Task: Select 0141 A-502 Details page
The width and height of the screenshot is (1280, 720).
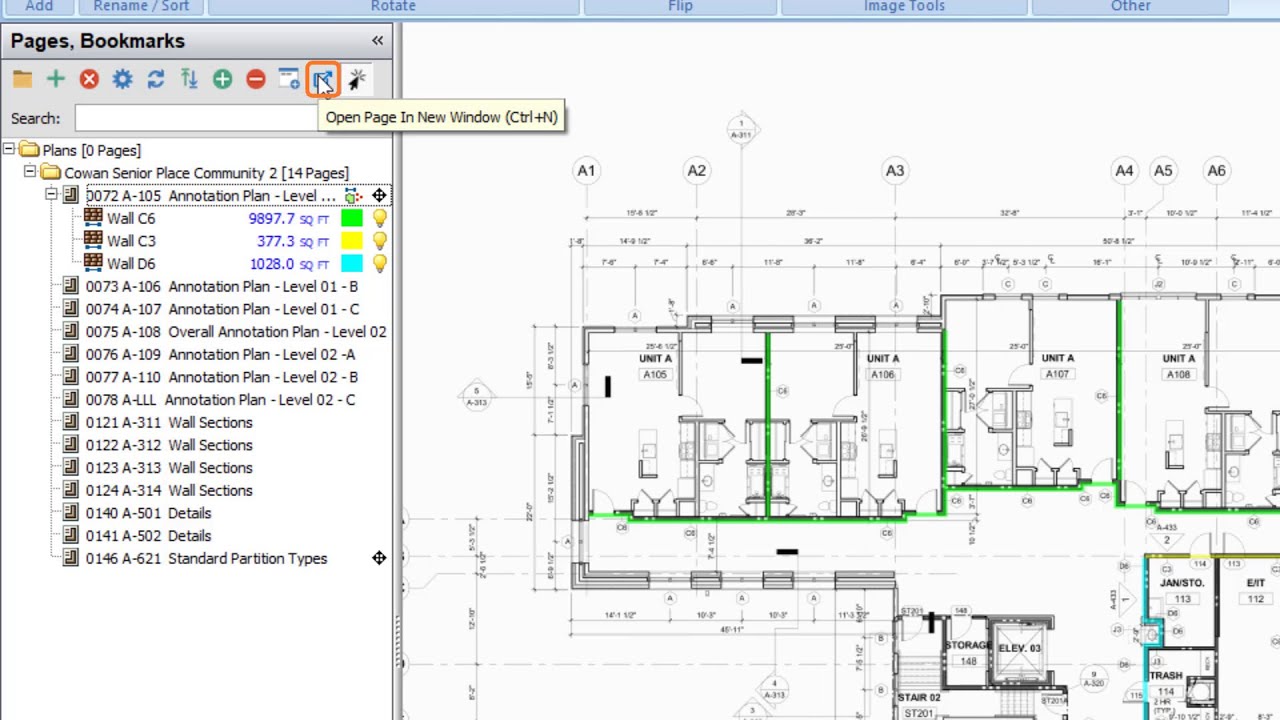Action: pyautogui.click(x=148, y=536)
